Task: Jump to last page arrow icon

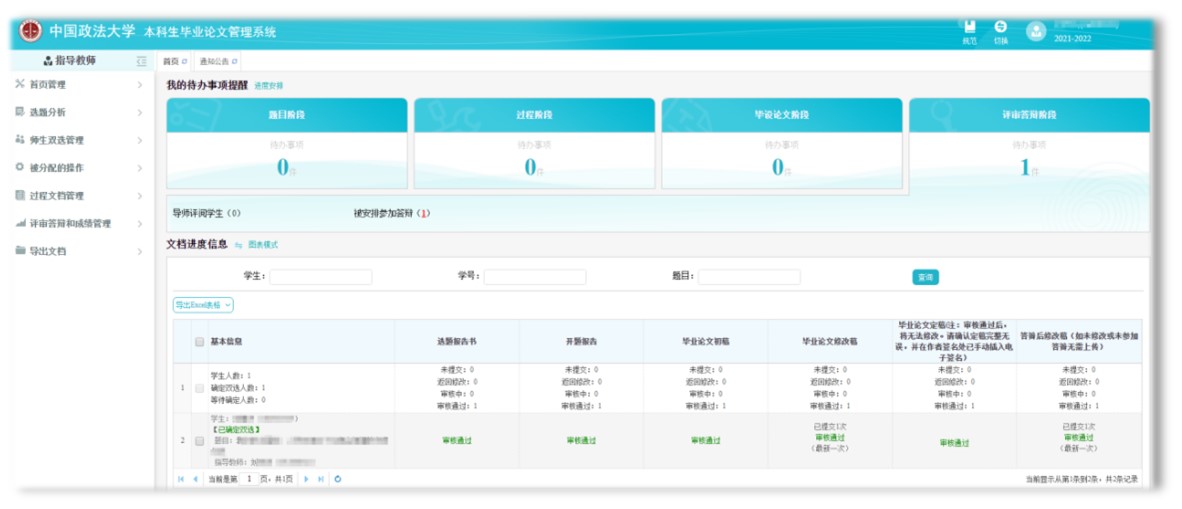Action: tap(321, 479)
